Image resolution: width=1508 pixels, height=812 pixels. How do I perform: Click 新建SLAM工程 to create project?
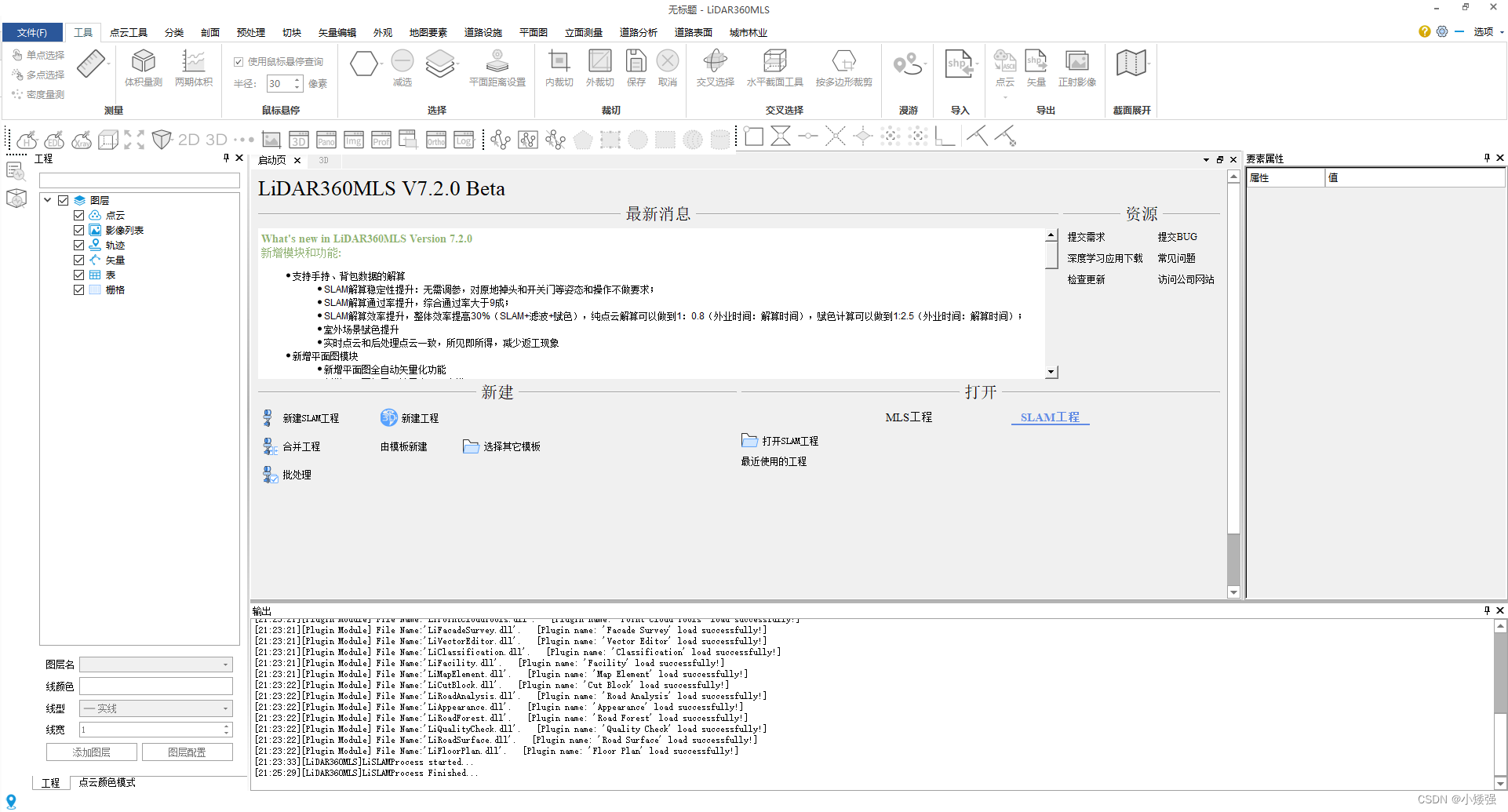[x=301, y=418]
